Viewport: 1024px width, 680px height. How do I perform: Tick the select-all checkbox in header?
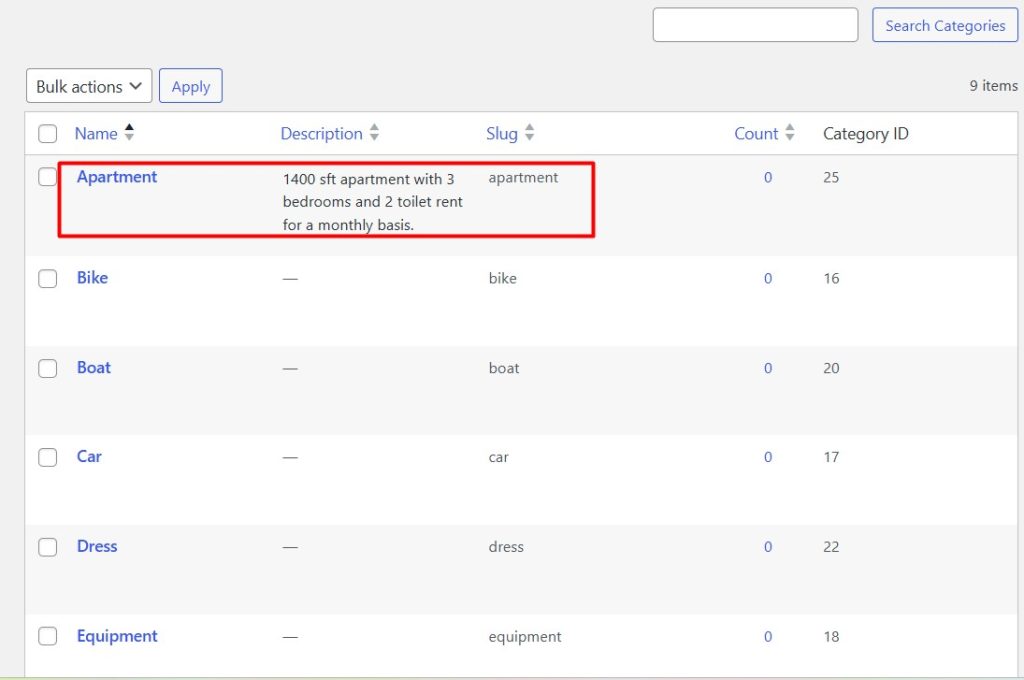(48, 134)
